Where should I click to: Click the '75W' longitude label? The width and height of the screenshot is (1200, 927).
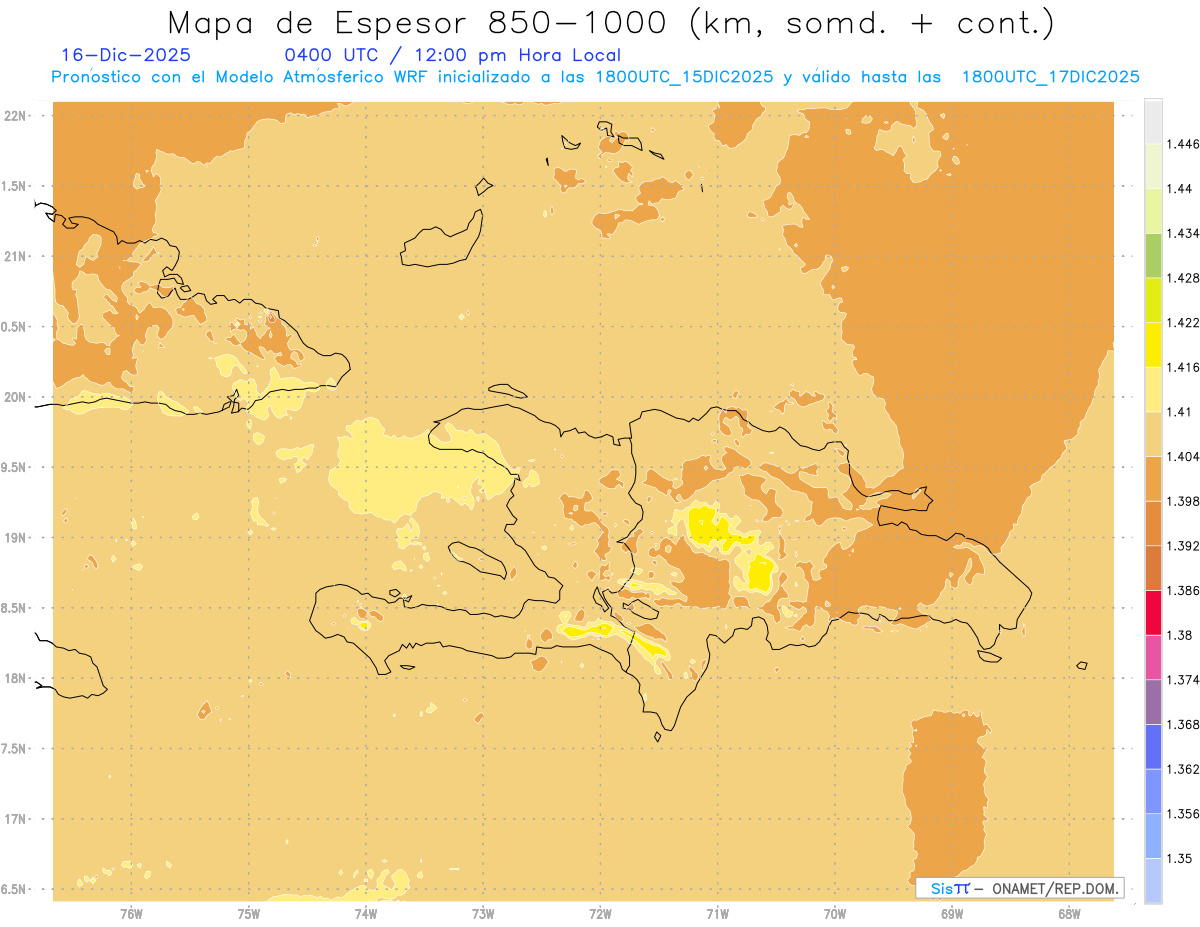249,913
